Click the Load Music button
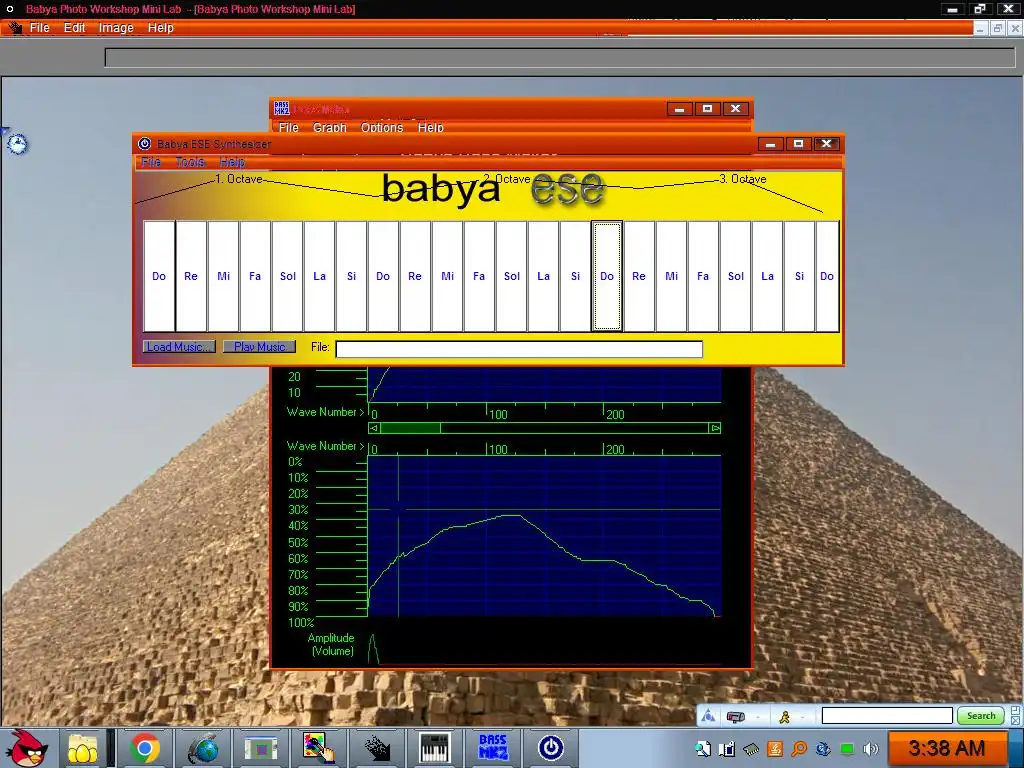This screenshot has width=1024, height=768. click(179, 347)
